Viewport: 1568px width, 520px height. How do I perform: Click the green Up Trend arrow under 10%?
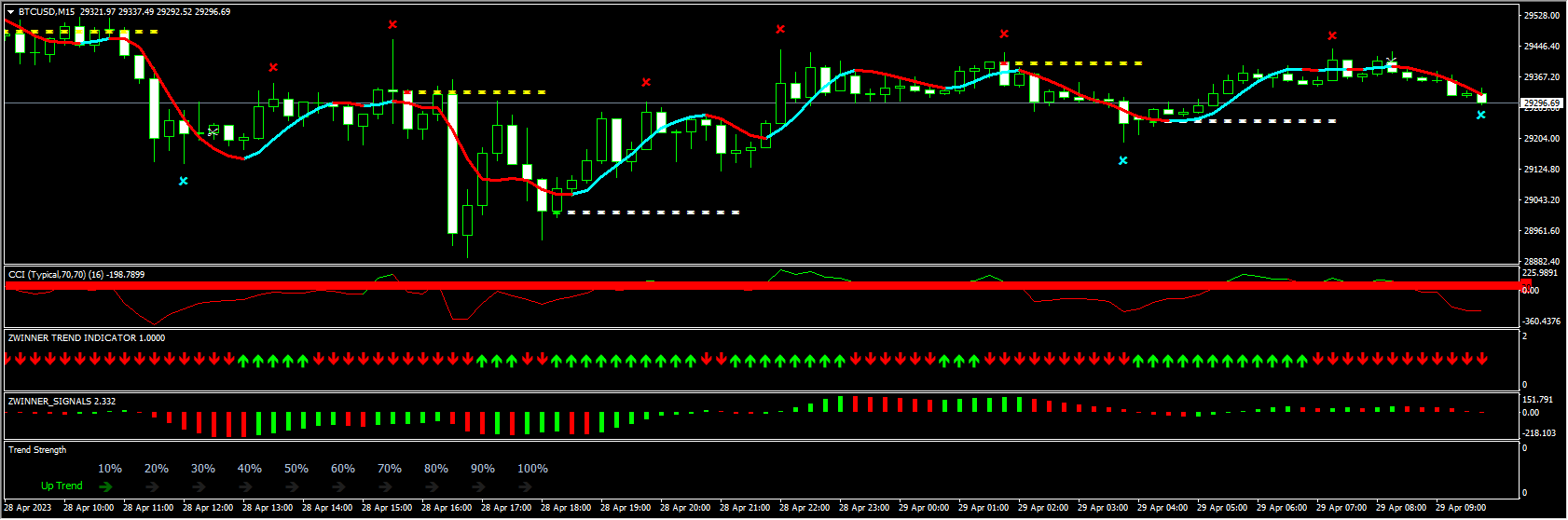click(x=105, y=486)
